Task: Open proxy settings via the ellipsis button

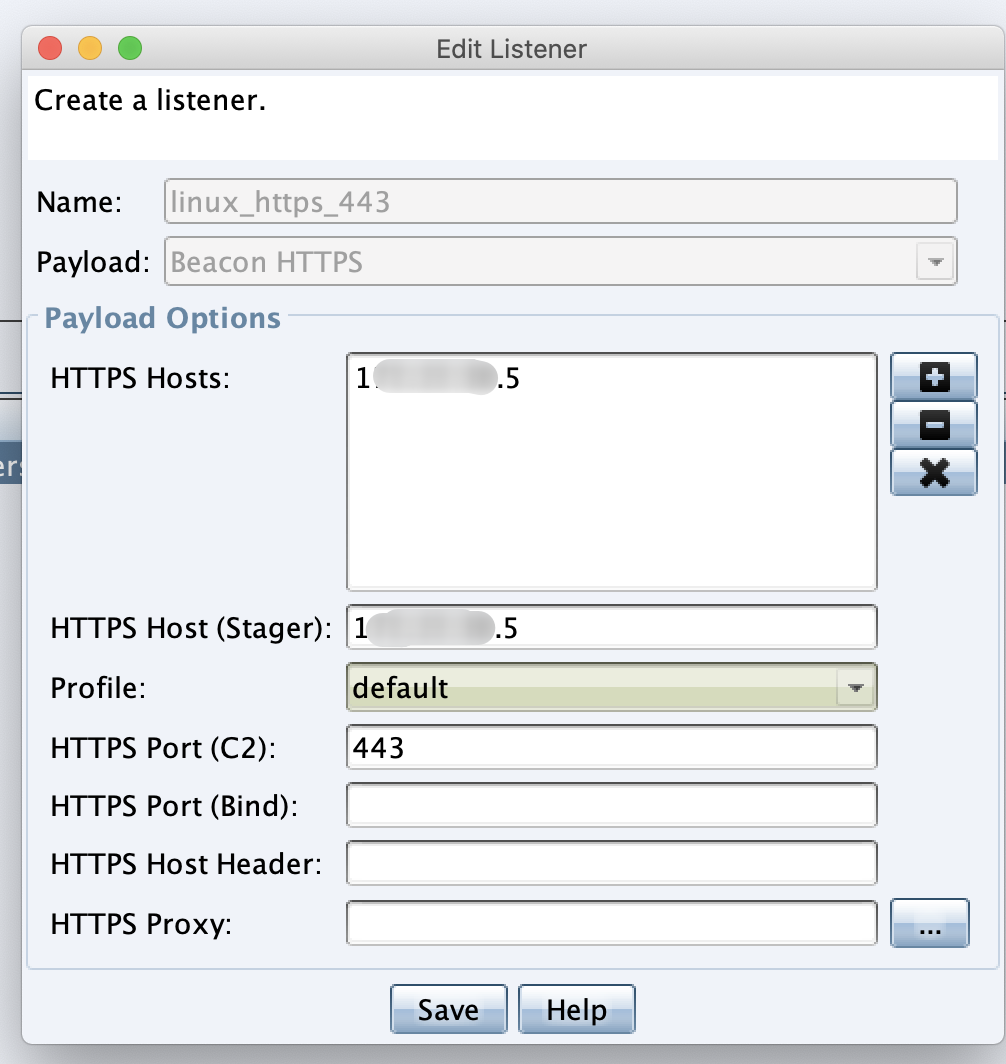Action: 929,922
